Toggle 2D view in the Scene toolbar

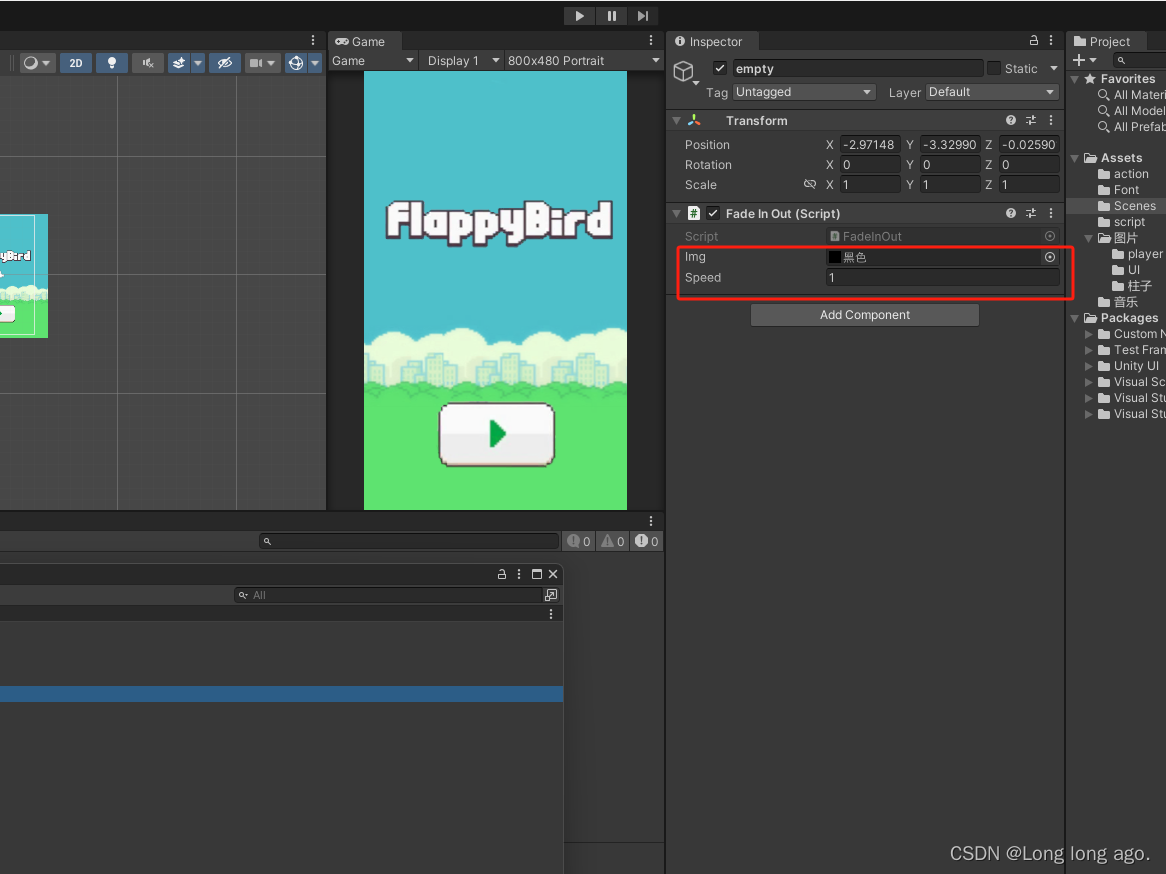point(76,63)
